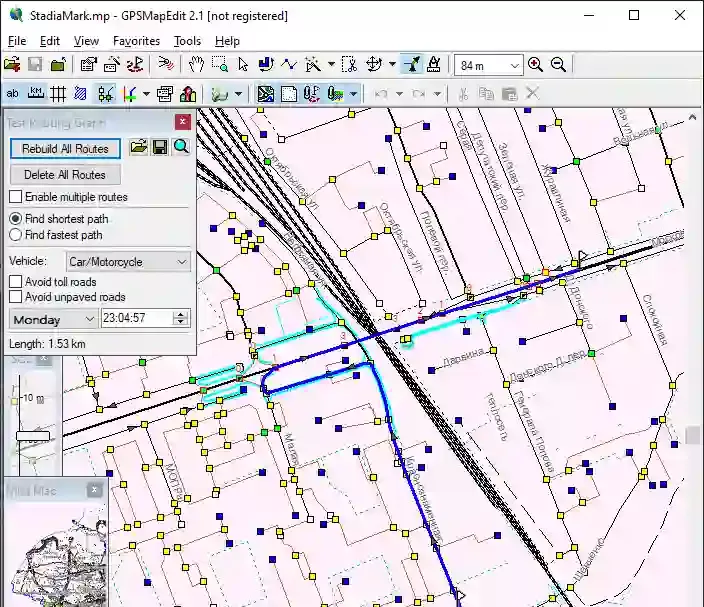Click the zoom scale slider handle

tap(33, 436)
